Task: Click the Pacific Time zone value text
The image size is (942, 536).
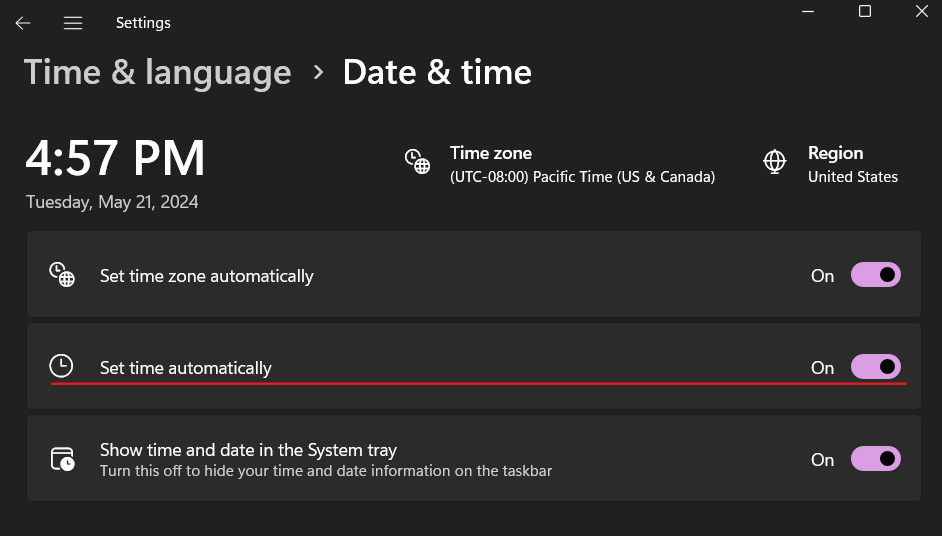Action: click(582, 177)
